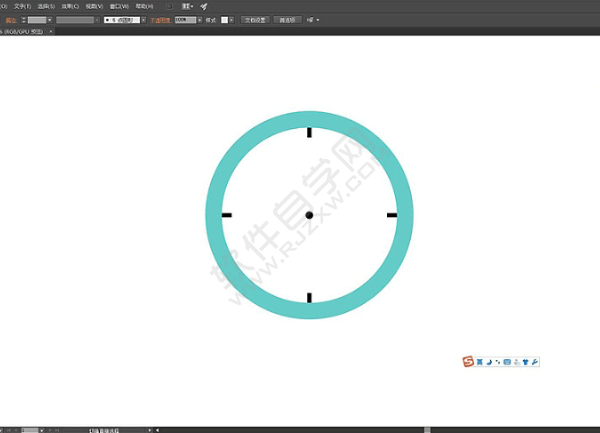Click the white graphic style swatch

[225, 20]
